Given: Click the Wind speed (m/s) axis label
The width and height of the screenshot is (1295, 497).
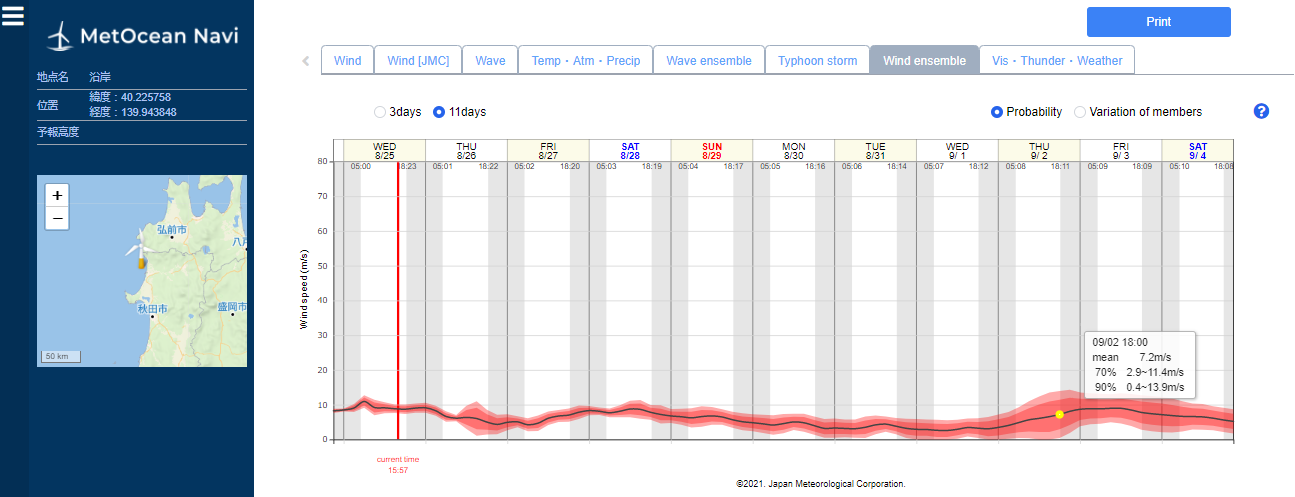Looking at the screenshot, I should coord(304,290).
